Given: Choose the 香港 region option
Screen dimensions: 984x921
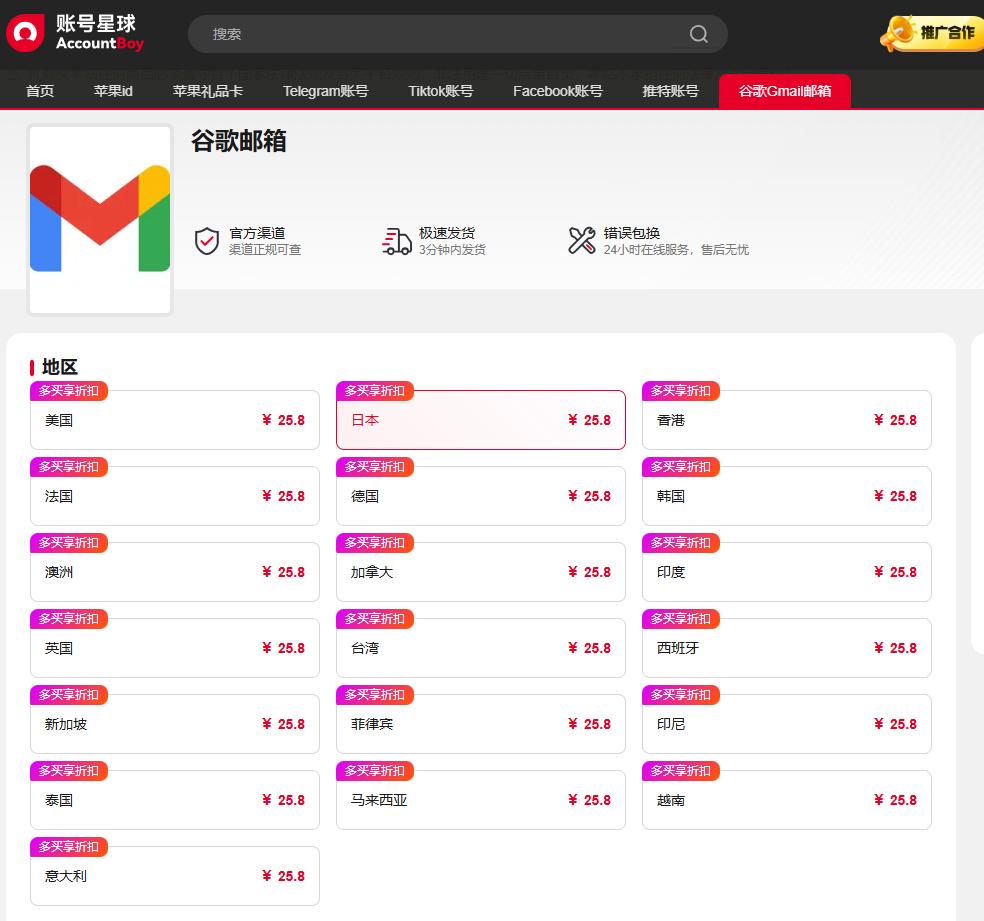Looking at the screenshot, I should [786, 421].
